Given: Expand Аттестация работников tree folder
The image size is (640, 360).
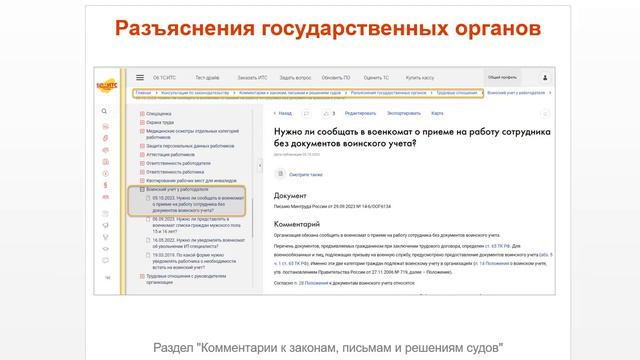Looking at the screenshot, I should pyautogui.click(x=142, y=155).
